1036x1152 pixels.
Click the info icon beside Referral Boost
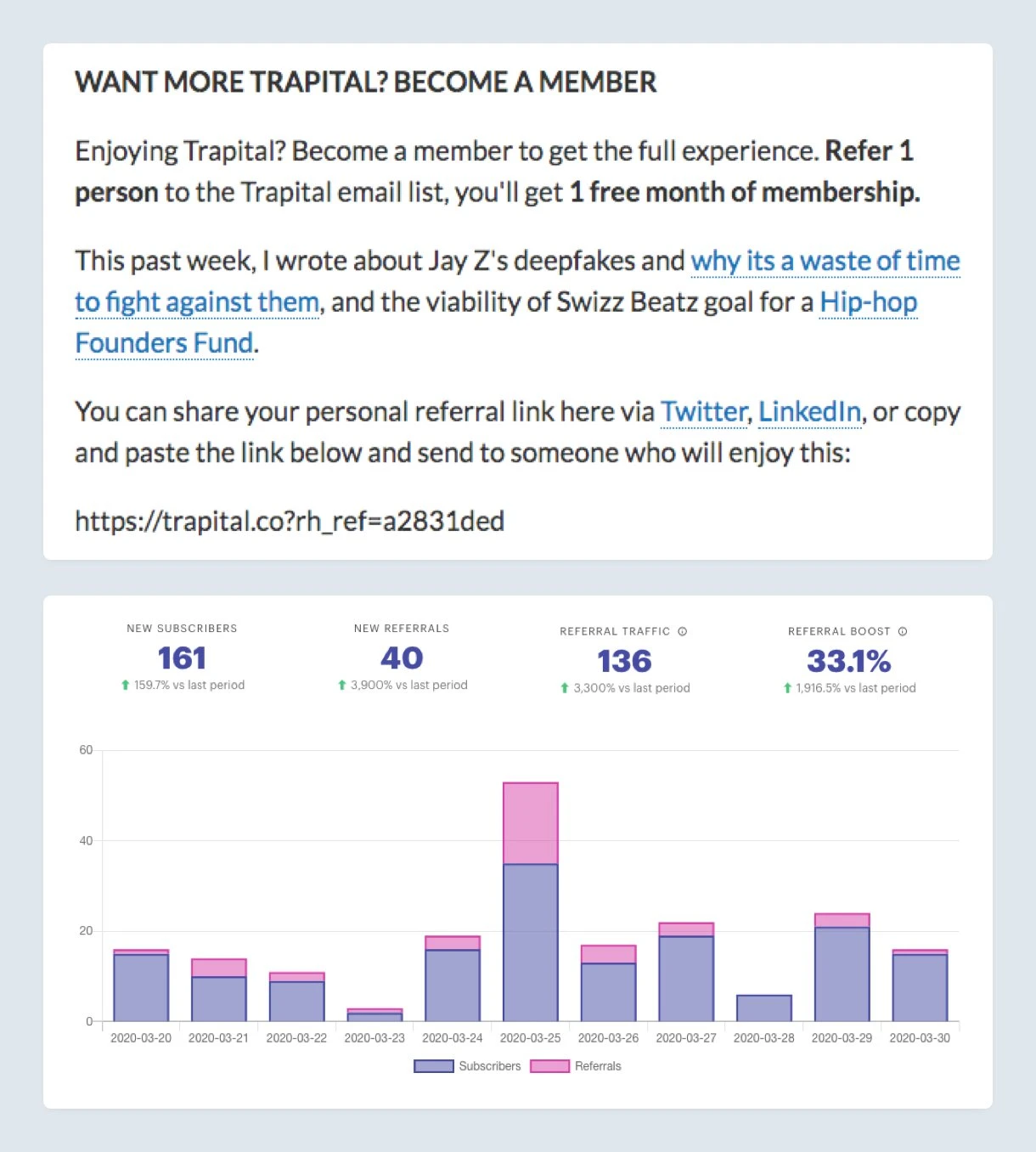(903, 631)
